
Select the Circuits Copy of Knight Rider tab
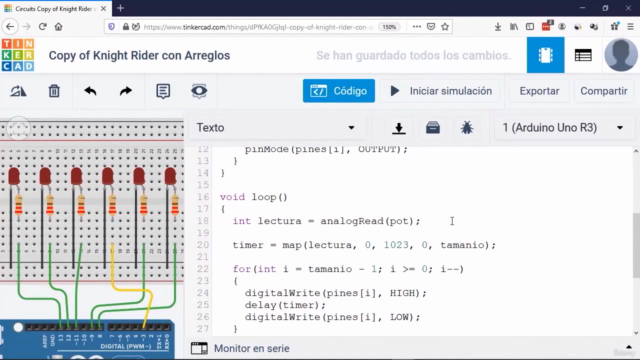[56, 9]
